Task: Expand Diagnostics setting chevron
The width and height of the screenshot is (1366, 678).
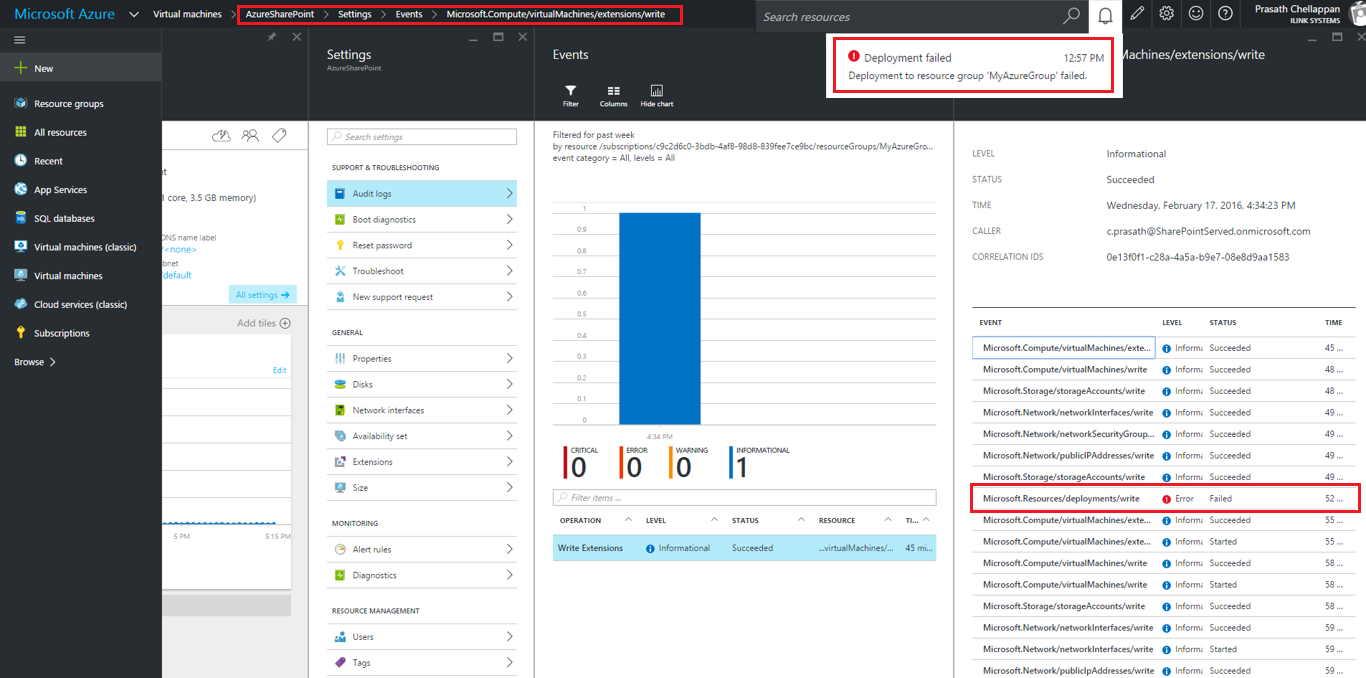Action: 509,575
